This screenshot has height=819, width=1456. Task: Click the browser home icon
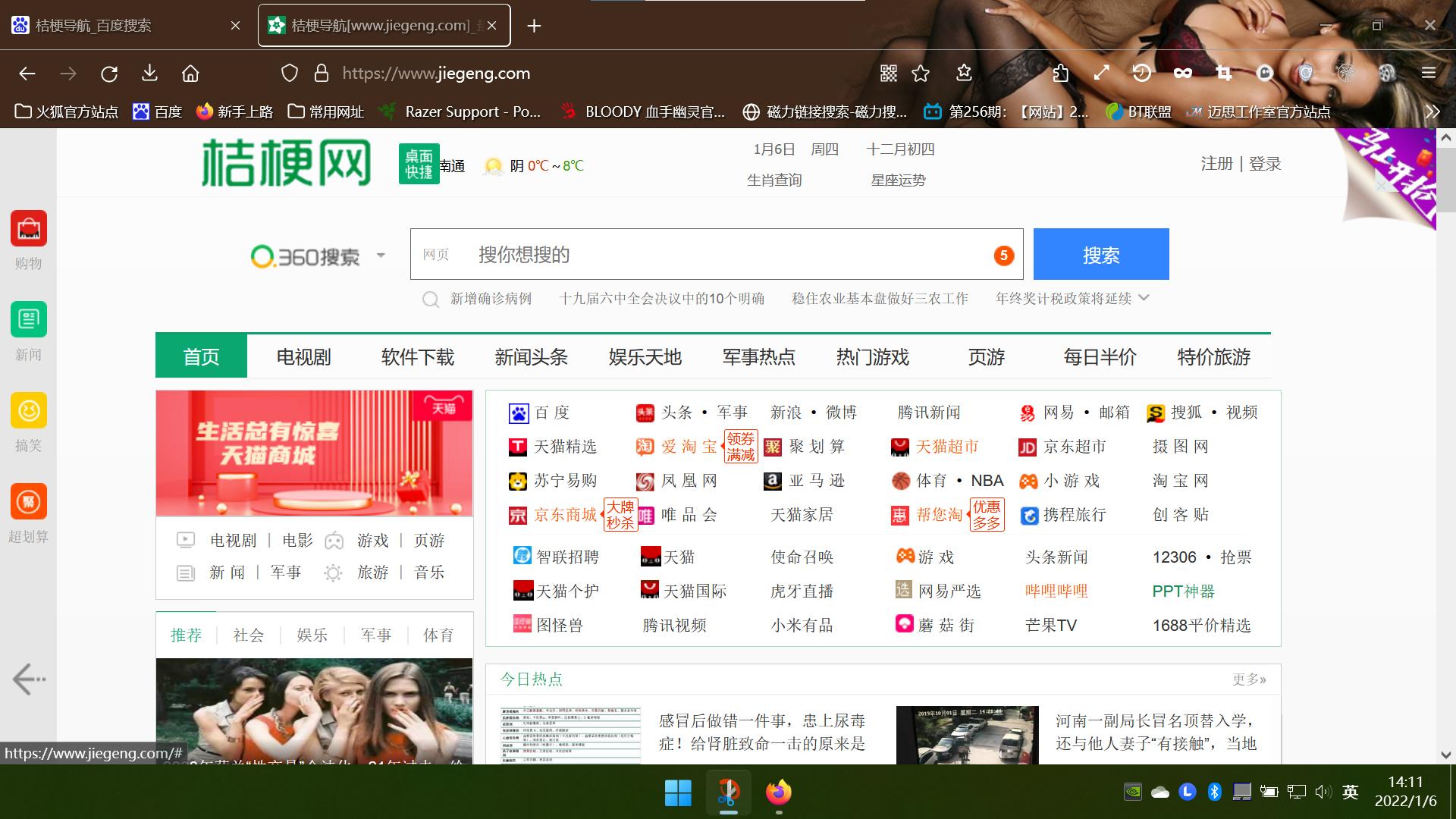coord(190,73)
